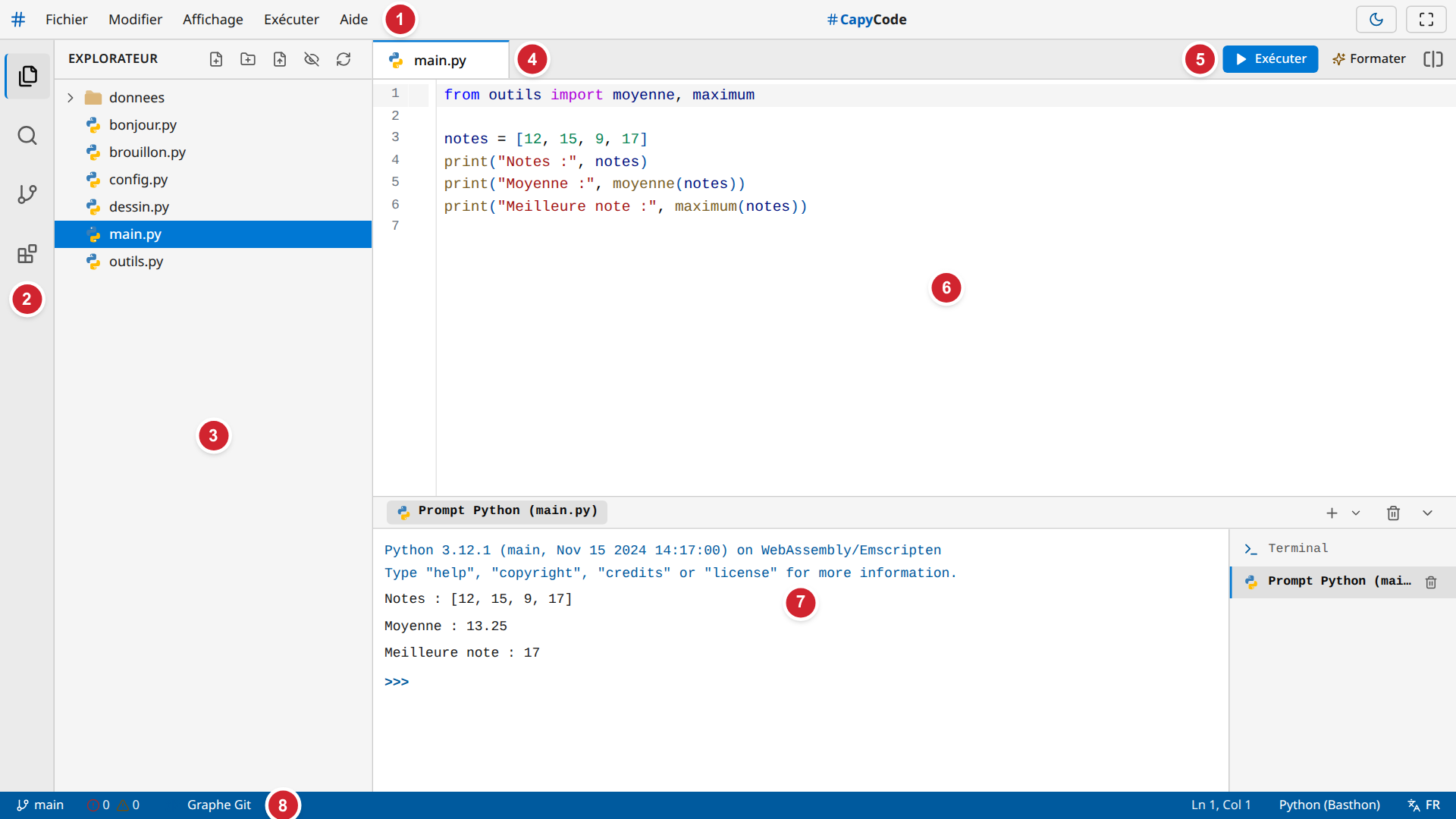Open brouillon.py from the explorer

point(213,152)
